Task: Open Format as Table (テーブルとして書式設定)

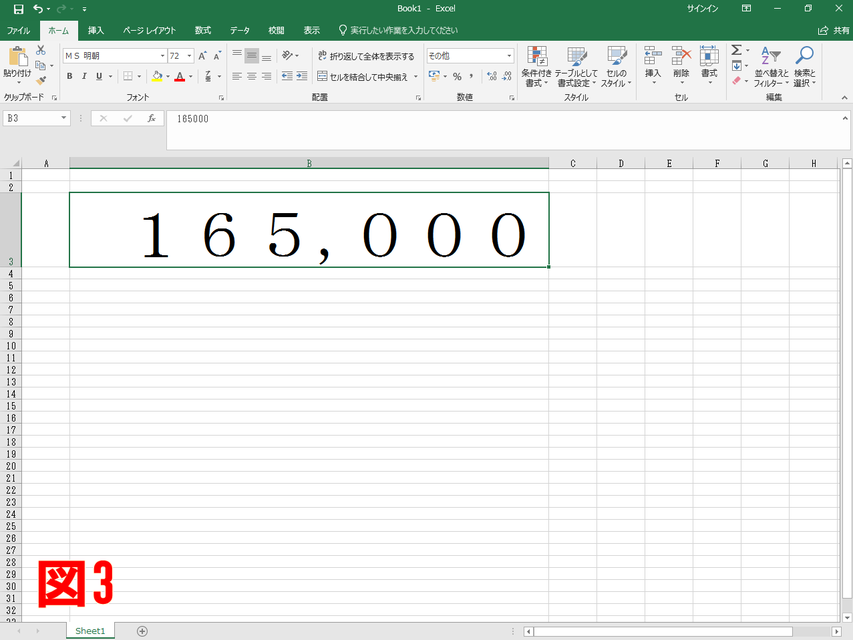Action: (x=576, y=66)
